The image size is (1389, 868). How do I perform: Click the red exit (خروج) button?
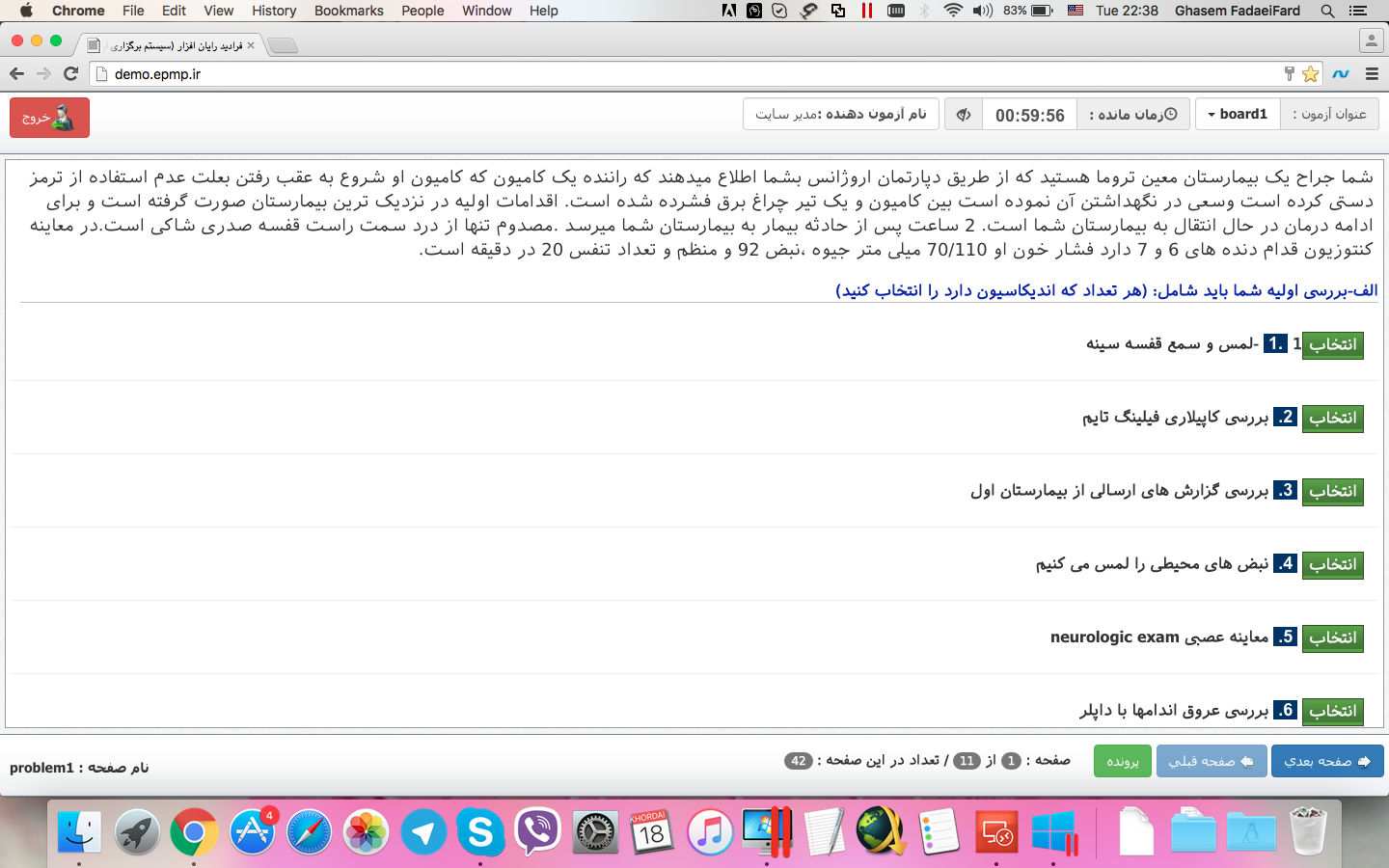tap(49, 118)
